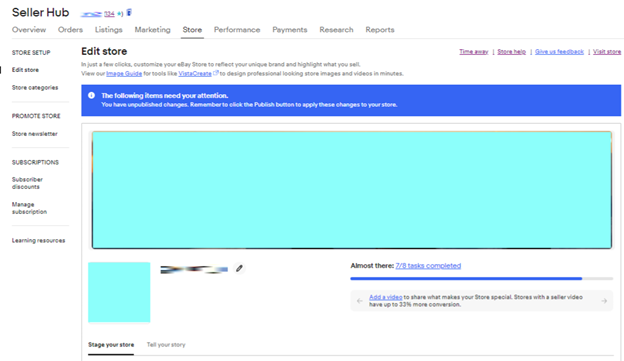Click the tasks completion progress bar
Viewport: 624px width, 361px height.
(x=482, y=279)
